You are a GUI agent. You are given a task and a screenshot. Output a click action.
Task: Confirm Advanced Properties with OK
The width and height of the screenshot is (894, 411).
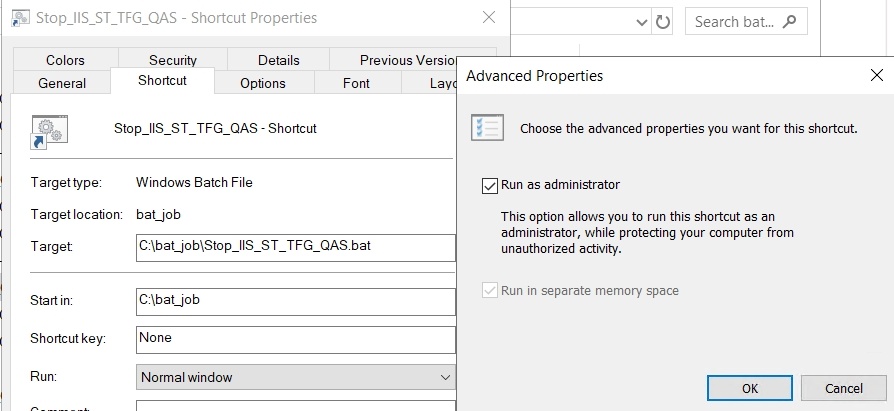tap(750, 388)
